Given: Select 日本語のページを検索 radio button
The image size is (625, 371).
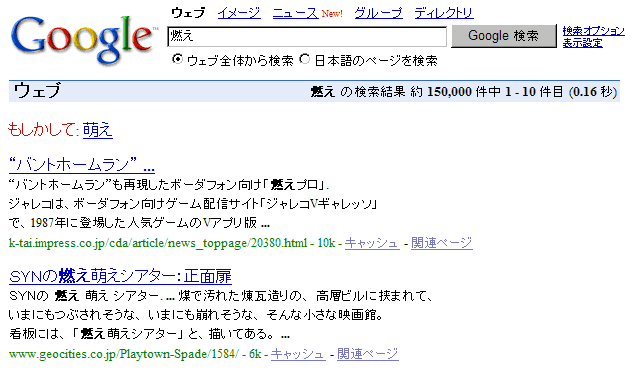Looking at the screenshot, I should coord(305,59).
